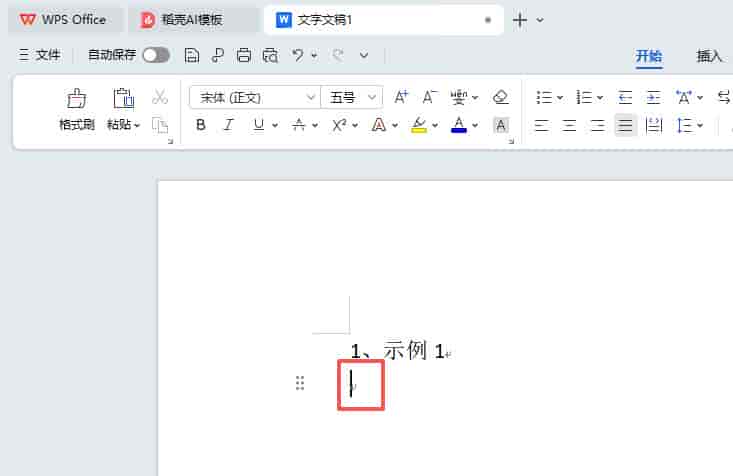Click the Format Painter brush icon
Image resolution: width=733 pixels, height=476 pixels.
click(77, 99)
